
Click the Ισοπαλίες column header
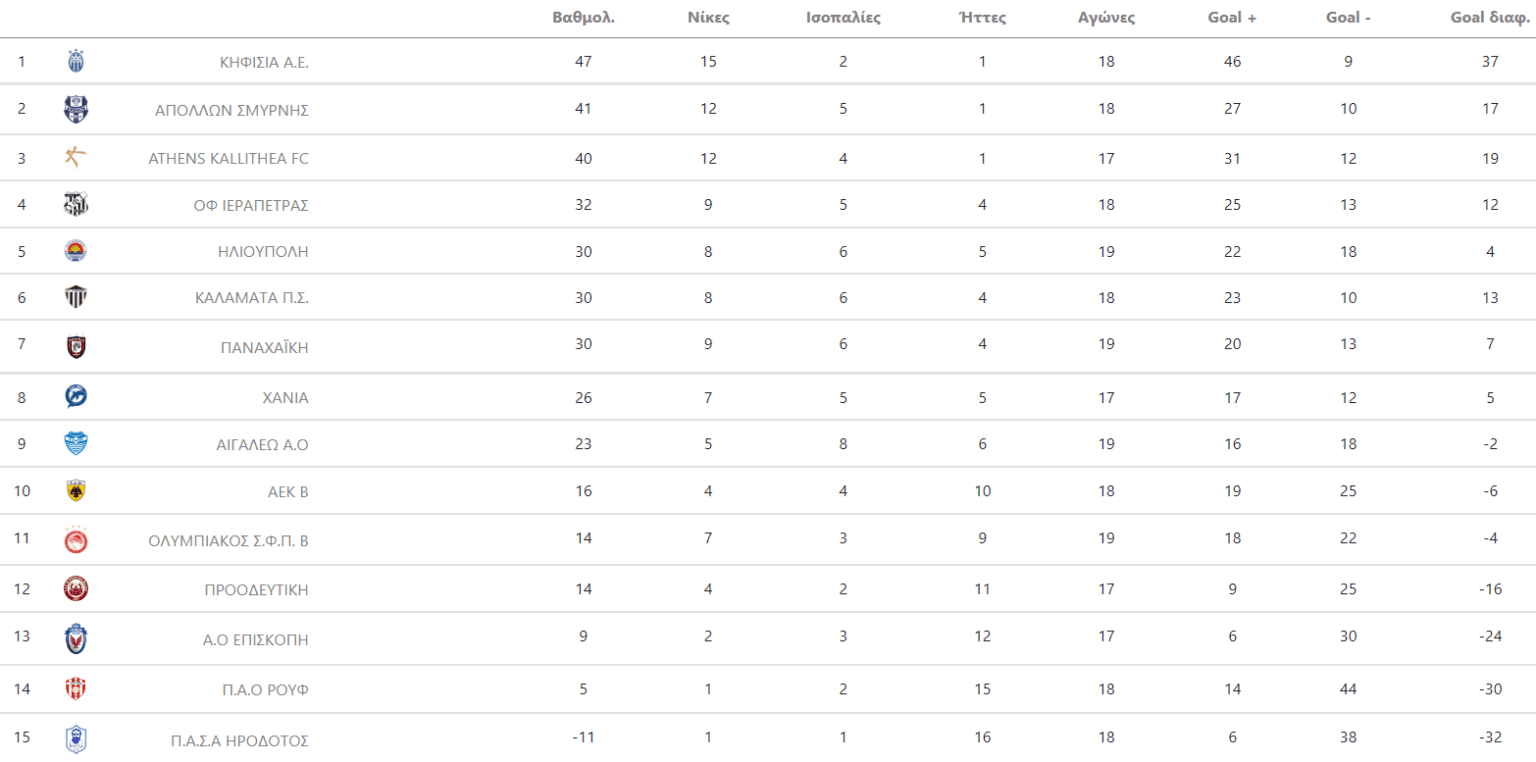pos(843,17)
